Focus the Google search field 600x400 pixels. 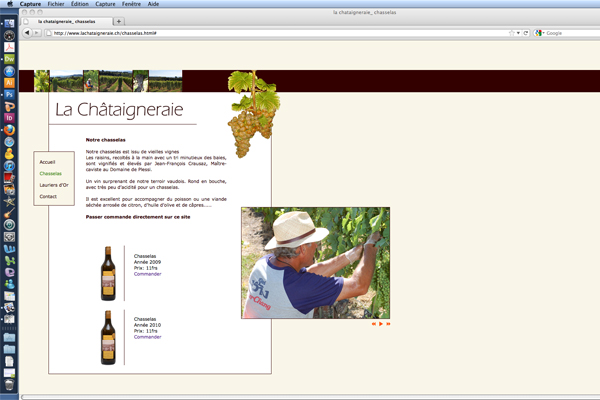click(573, 33)
